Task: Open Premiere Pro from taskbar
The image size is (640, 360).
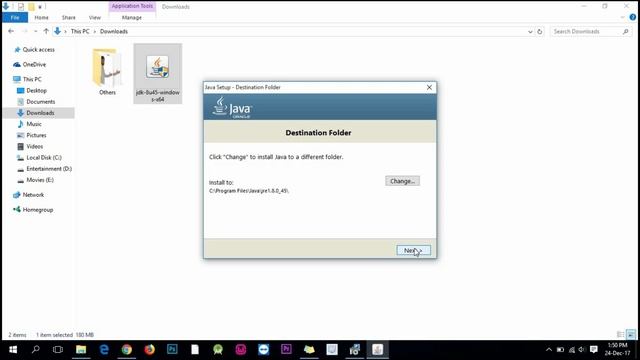Action: (x=286, y=349)
